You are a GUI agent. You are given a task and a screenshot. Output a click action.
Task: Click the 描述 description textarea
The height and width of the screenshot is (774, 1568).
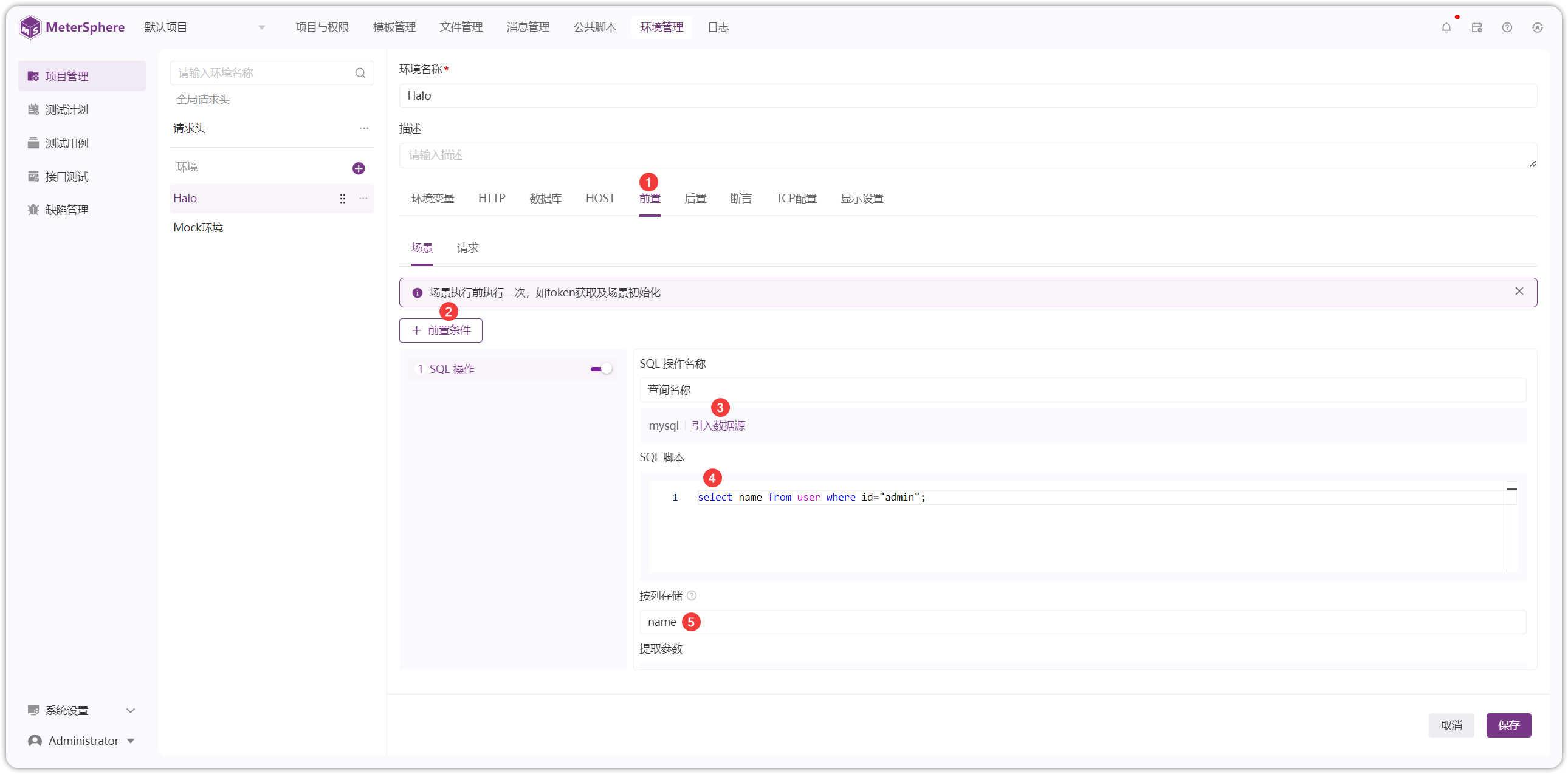pyautogui.click(x=968, y=156)
